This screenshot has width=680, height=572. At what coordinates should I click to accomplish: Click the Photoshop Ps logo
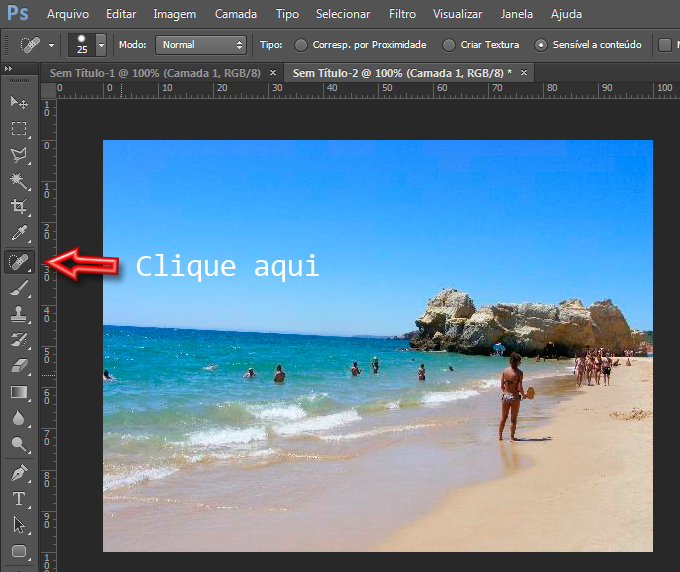click(18, 13)
